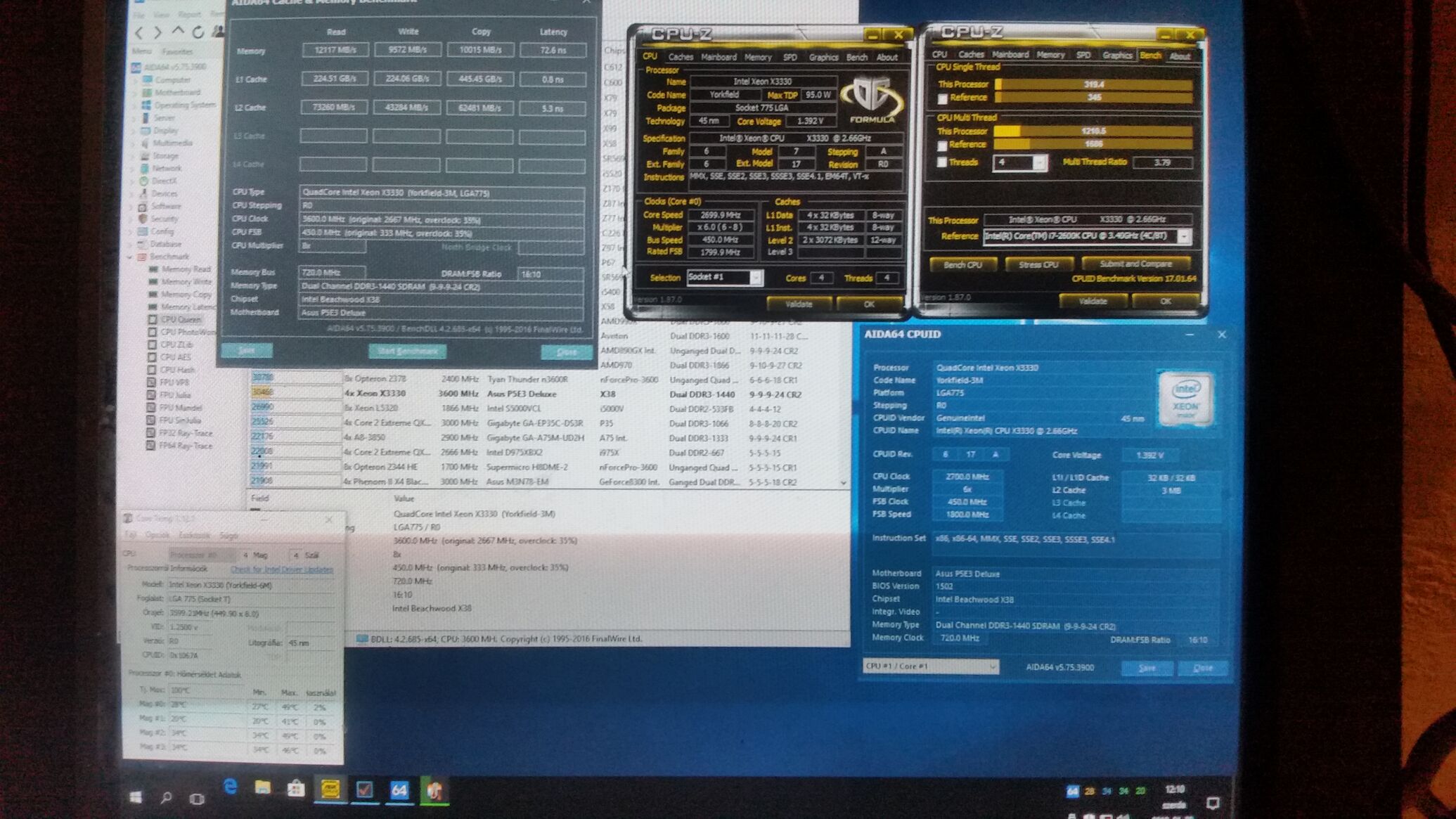The height and width of the screenshot is (819, 1456).
Task: Open the Opciók menu in Core Temp
Action: (x=157, y=535)
